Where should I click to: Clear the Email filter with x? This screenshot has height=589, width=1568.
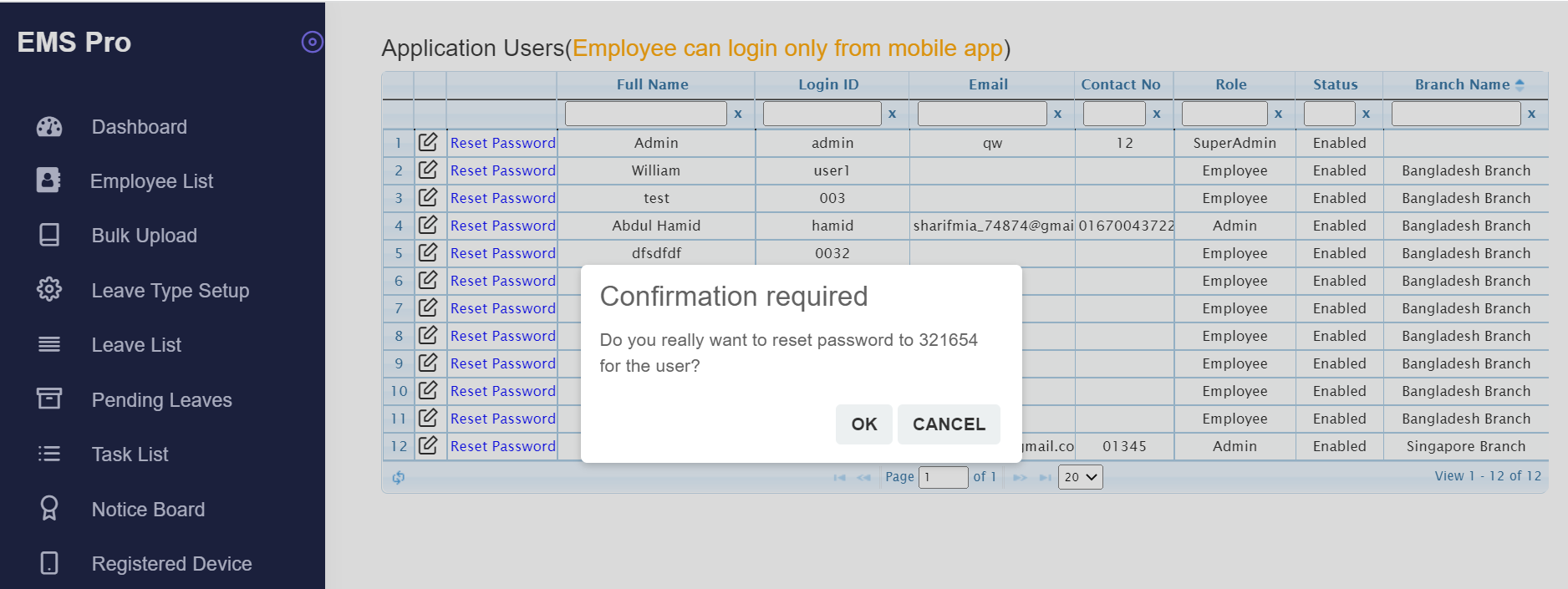1058,114
